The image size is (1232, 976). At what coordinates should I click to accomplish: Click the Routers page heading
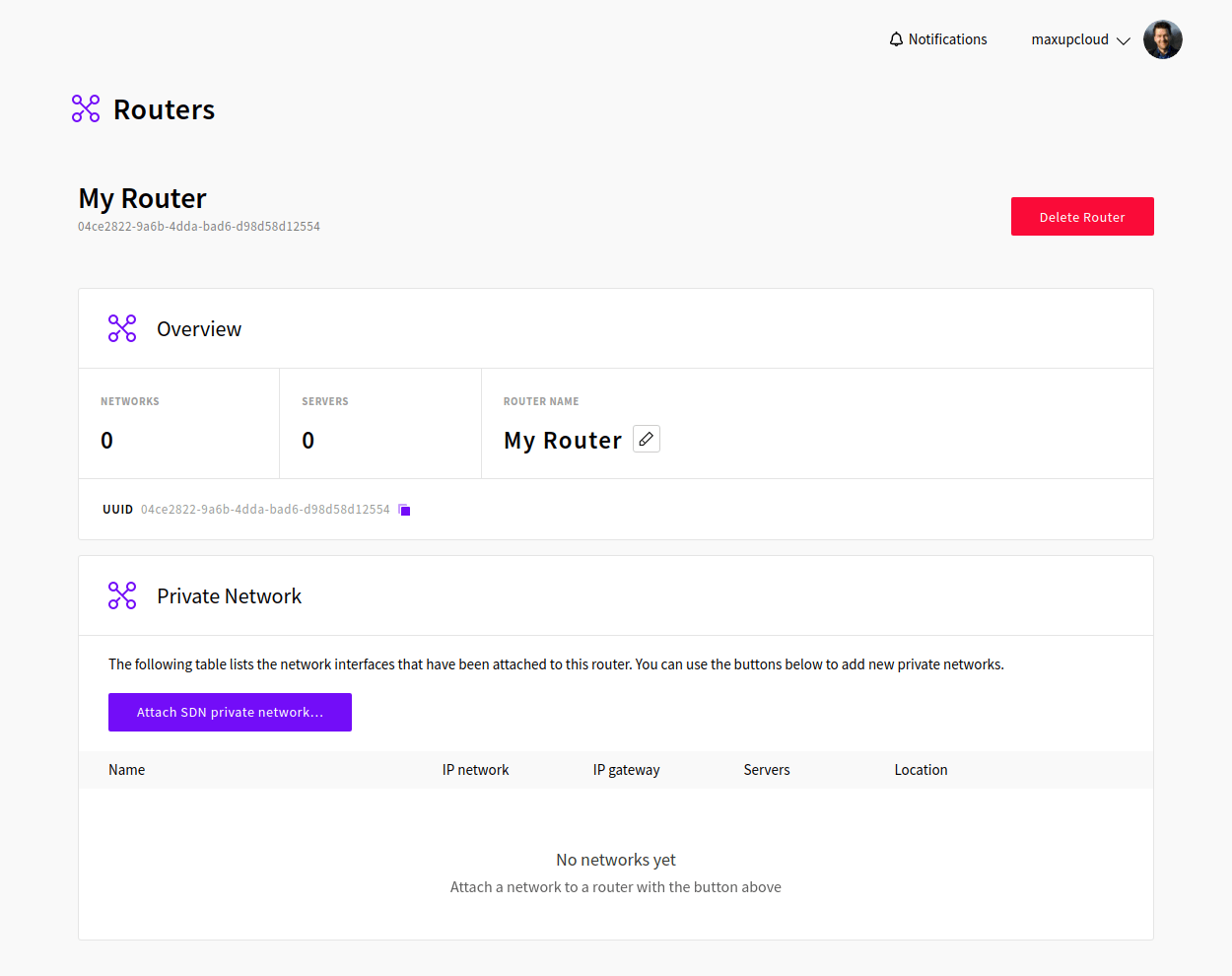click(164, 109)
